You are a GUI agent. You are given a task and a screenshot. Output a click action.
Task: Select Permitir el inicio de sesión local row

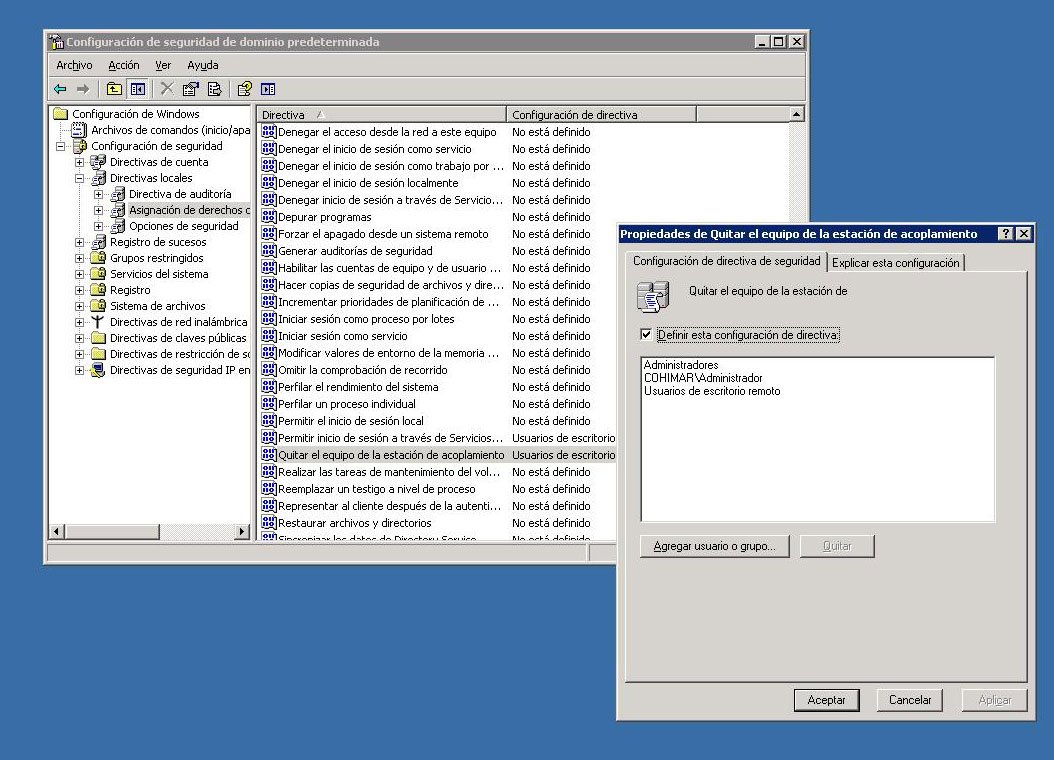click(438, 421)
